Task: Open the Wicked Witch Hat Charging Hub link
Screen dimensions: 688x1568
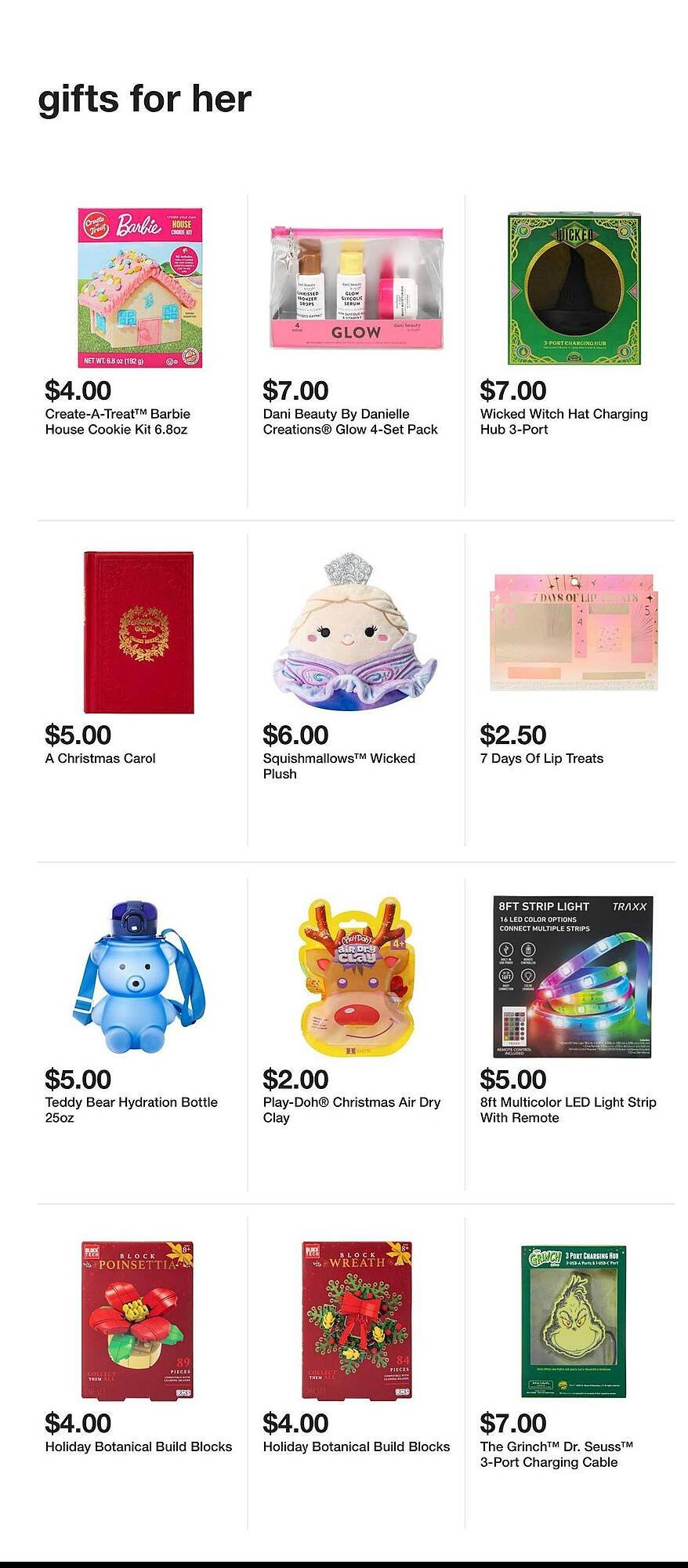Action: coord(564,422)
